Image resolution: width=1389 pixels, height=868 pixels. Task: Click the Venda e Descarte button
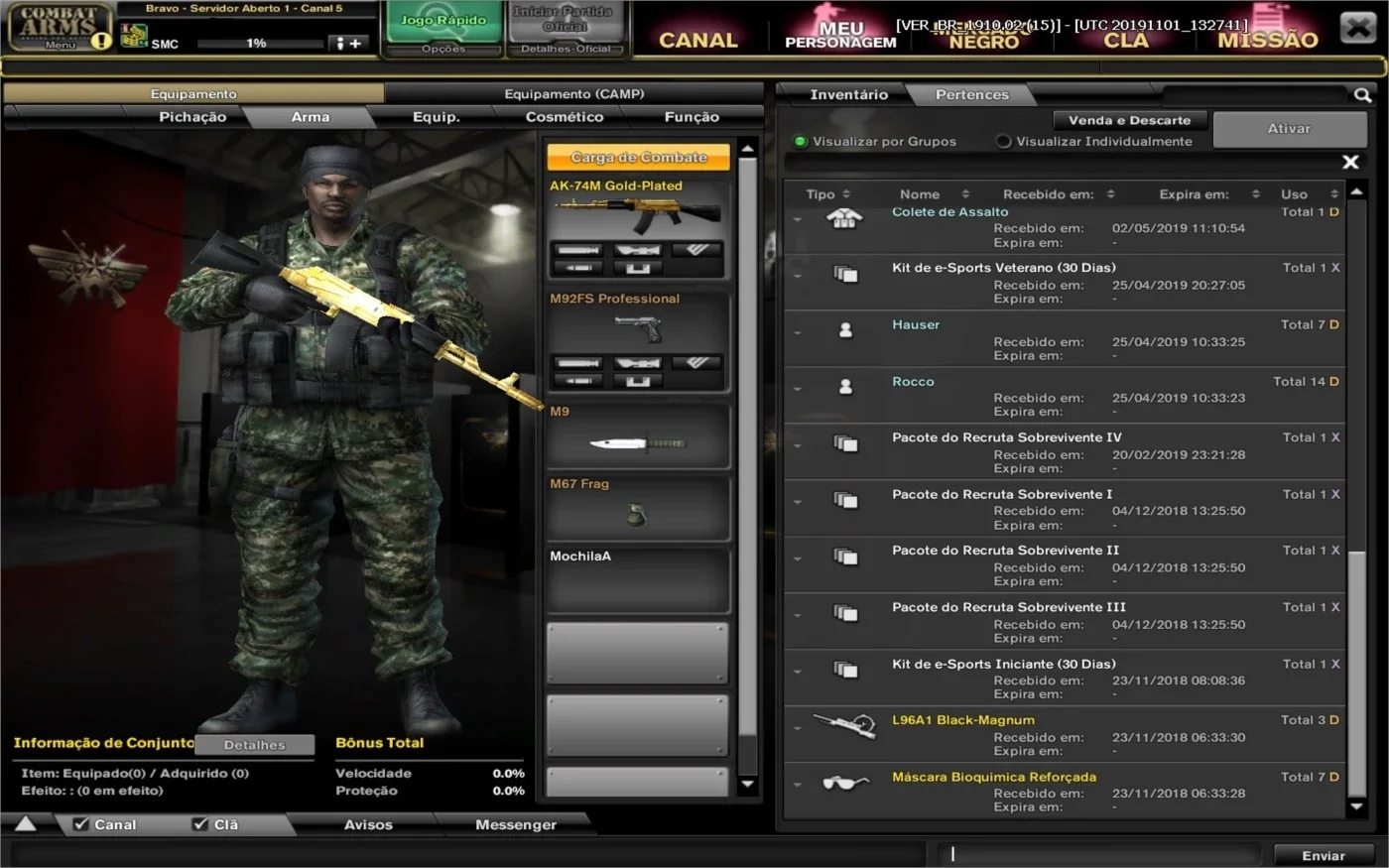point(1129,120)
